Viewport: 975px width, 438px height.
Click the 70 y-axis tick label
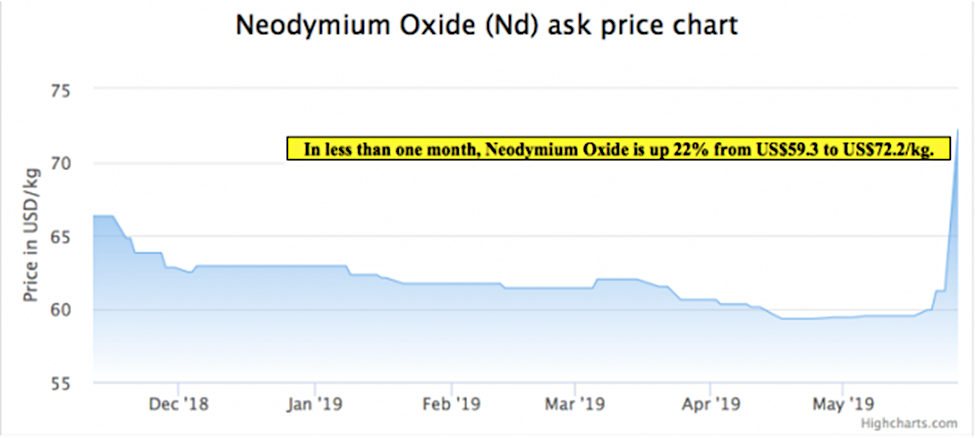(x=64, y=164)
